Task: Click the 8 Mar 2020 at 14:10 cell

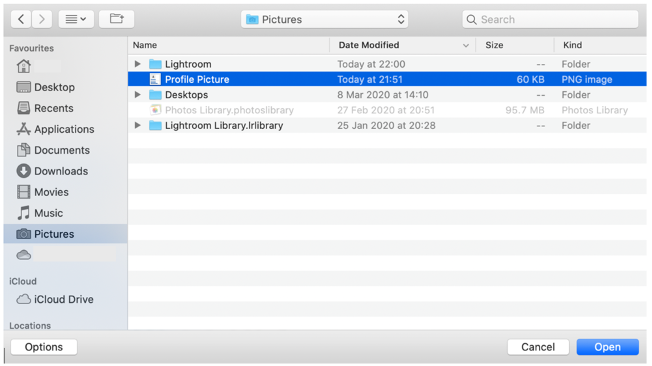Action: coord(383,94)
